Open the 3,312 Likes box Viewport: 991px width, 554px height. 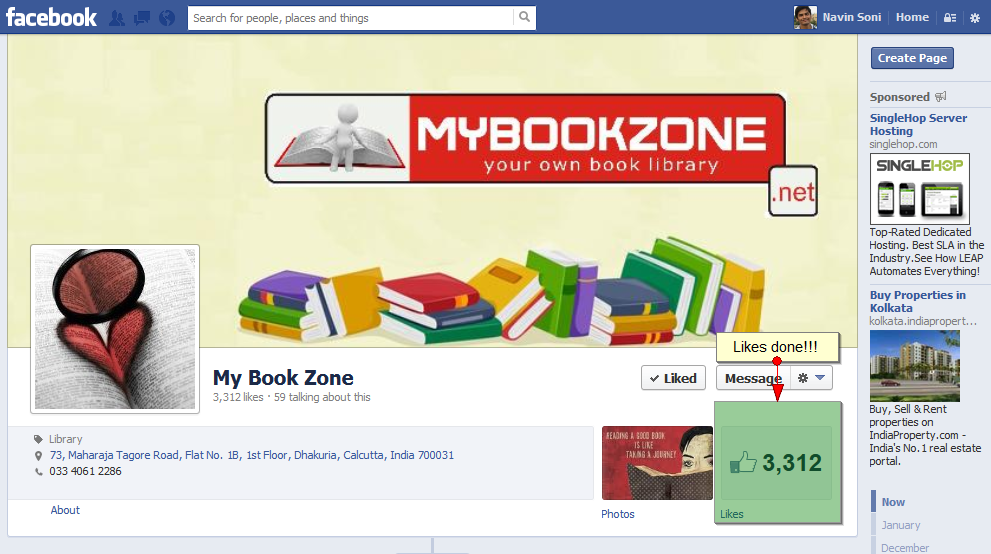tap(777, 463)
